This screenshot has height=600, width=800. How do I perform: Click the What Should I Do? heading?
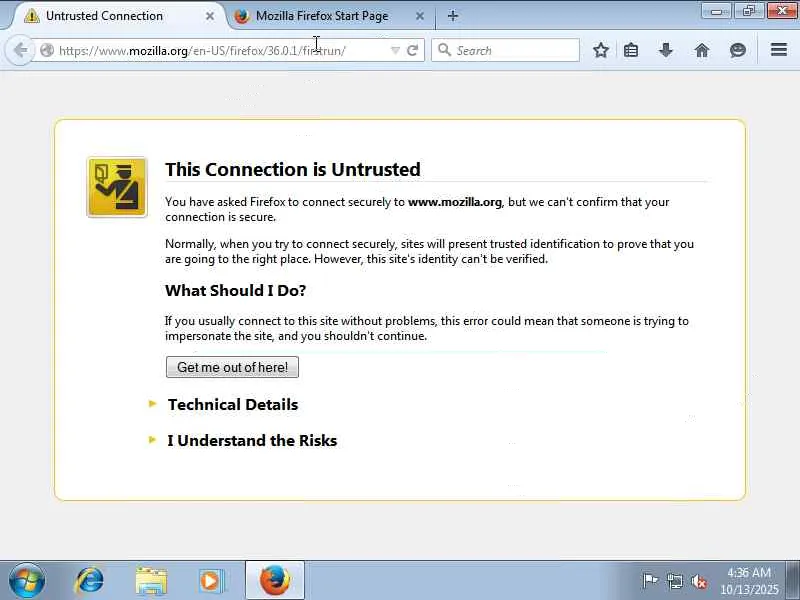click(235, 290)
